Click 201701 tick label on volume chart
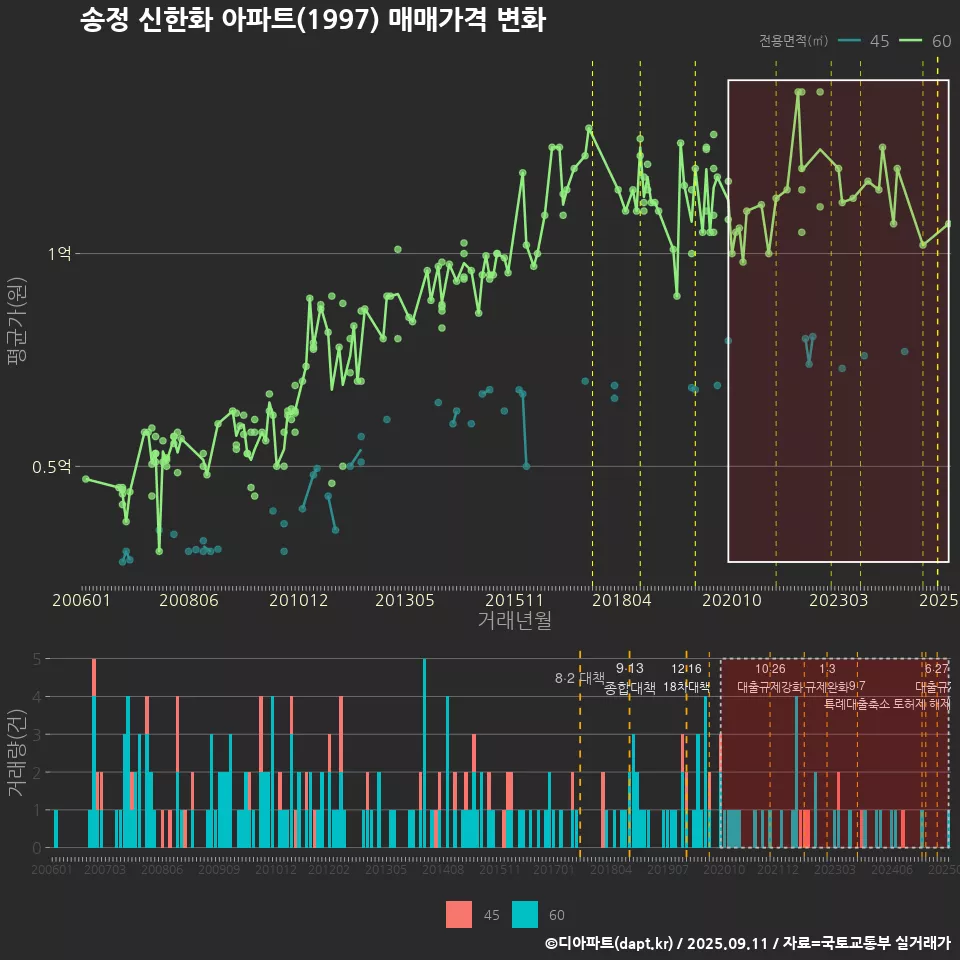Screen dimensions: 960x960 pos(554,869)
